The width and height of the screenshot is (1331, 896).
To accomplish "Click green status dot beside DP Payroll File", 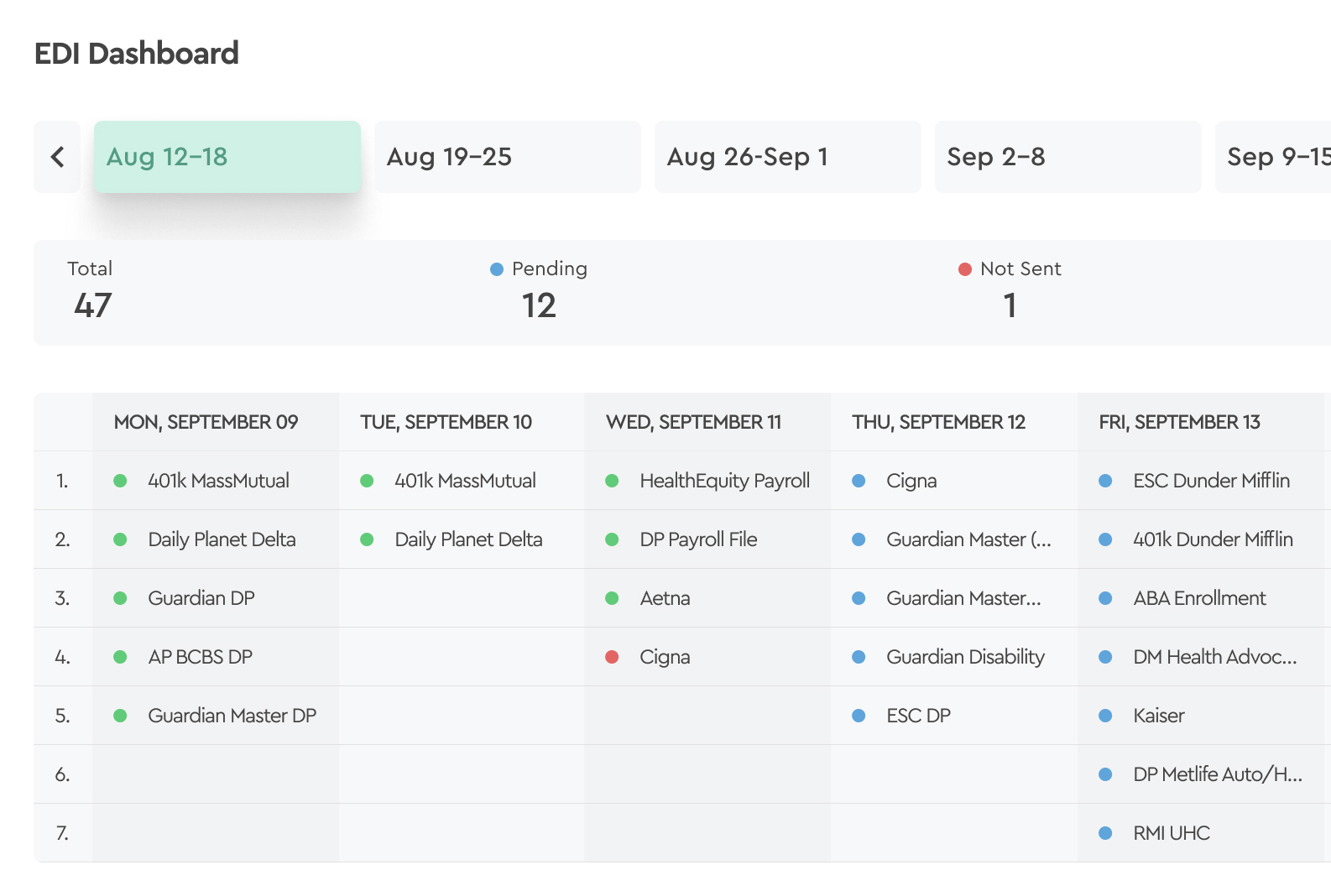I will pyautogui.click(x=612, y=539).
